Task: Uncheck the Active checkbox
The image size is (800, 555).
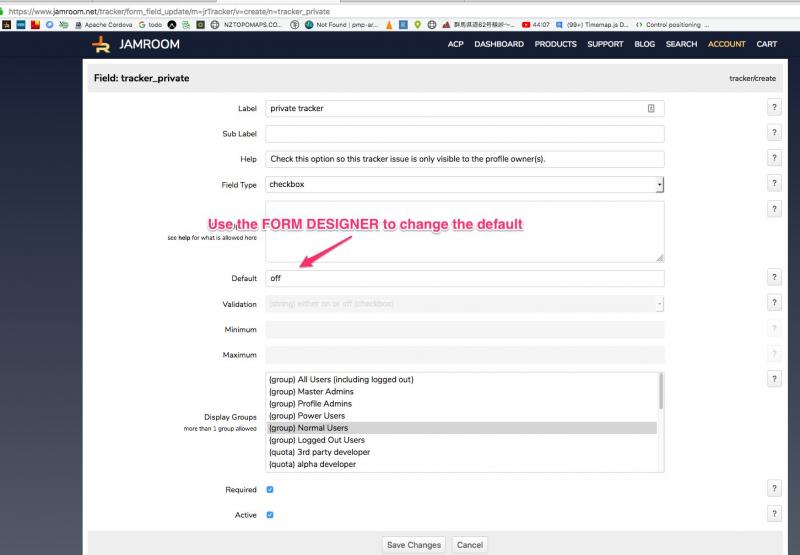Action: coord(270,515)
